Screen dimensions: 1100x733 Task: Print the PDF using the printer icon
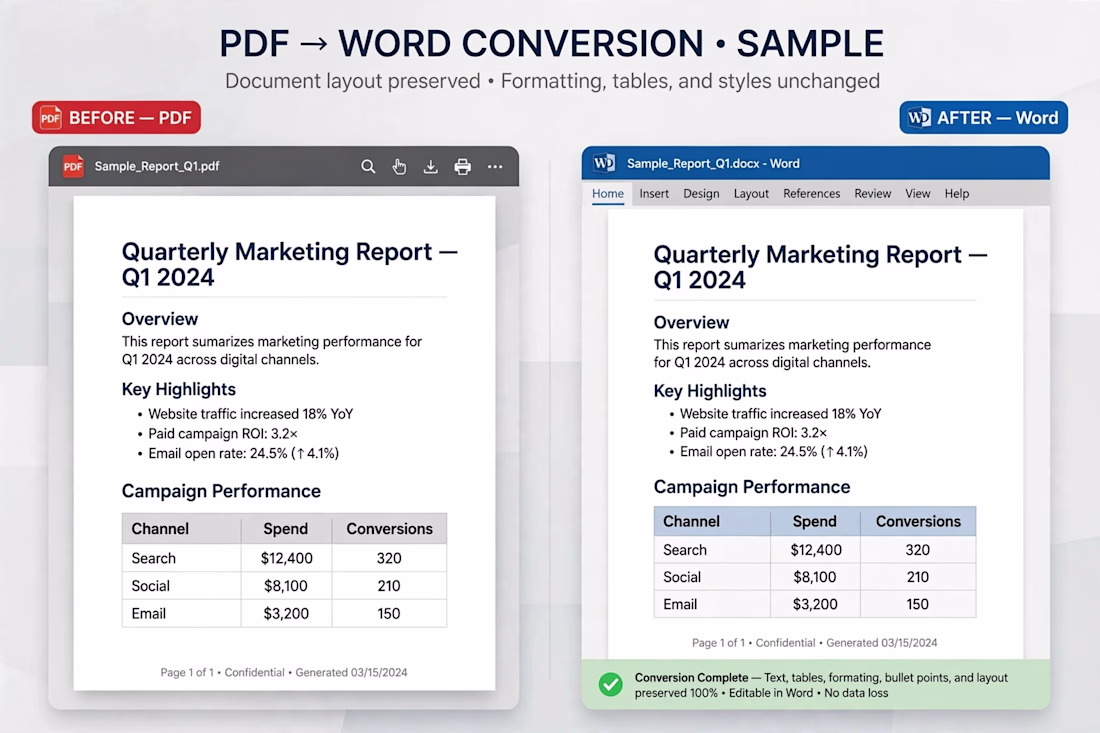click(462, 166)
